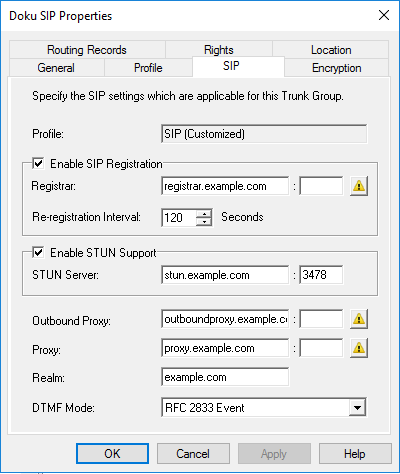Open Help for this dialog
This screenshot has width=400, height=474.
pos(355,453)
